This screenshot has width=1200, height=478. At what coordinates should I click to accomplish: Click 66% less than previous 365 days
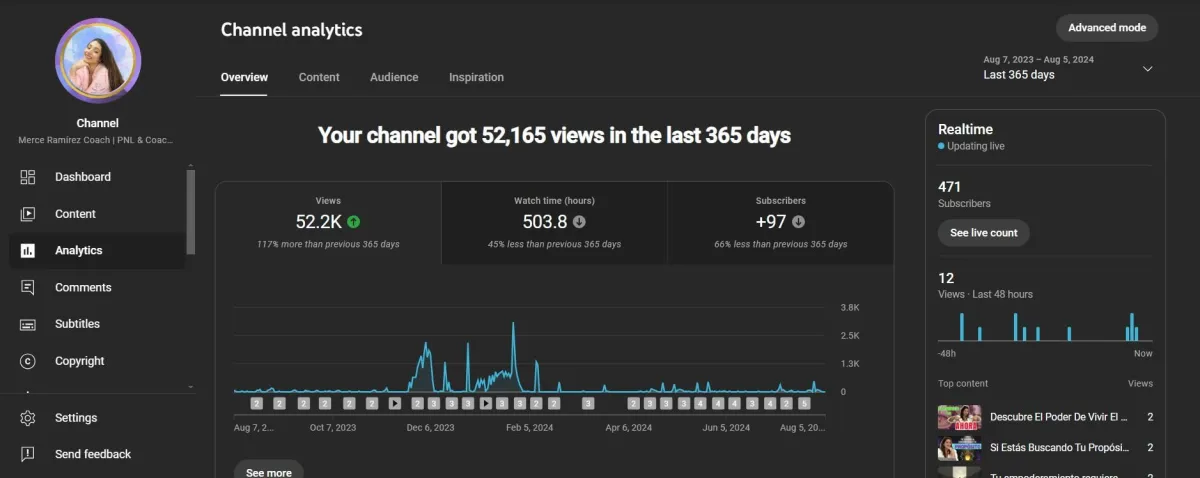point(780,244)
